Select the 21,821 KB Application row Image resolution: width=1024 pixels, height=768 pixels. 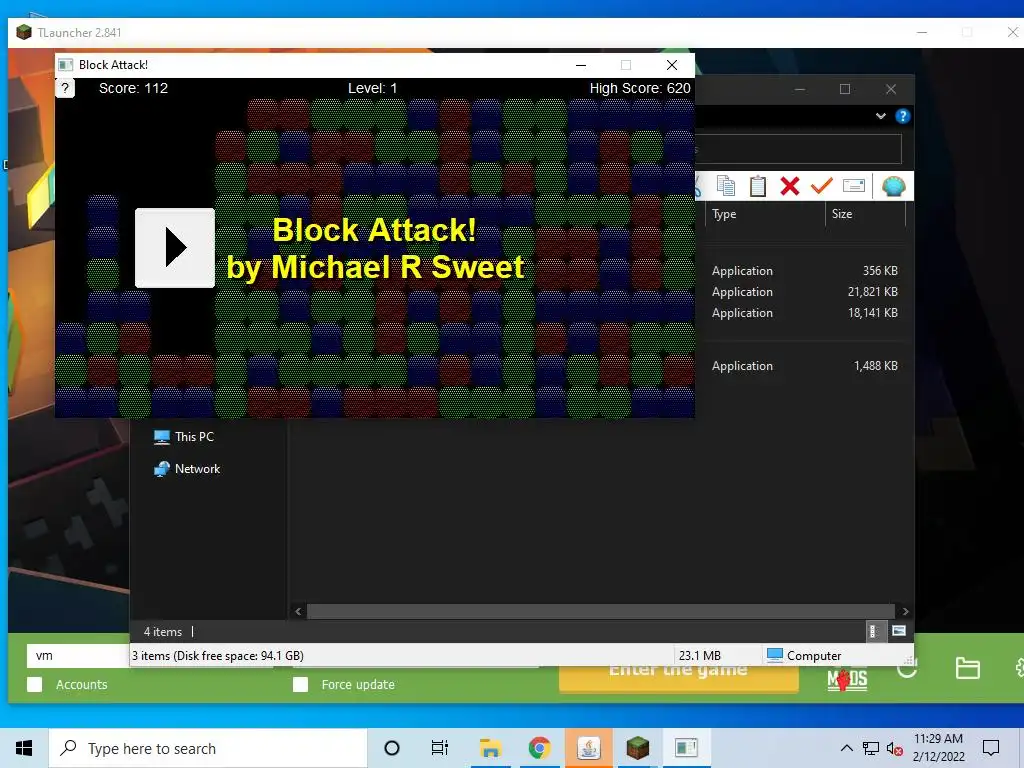click(805, 292)
